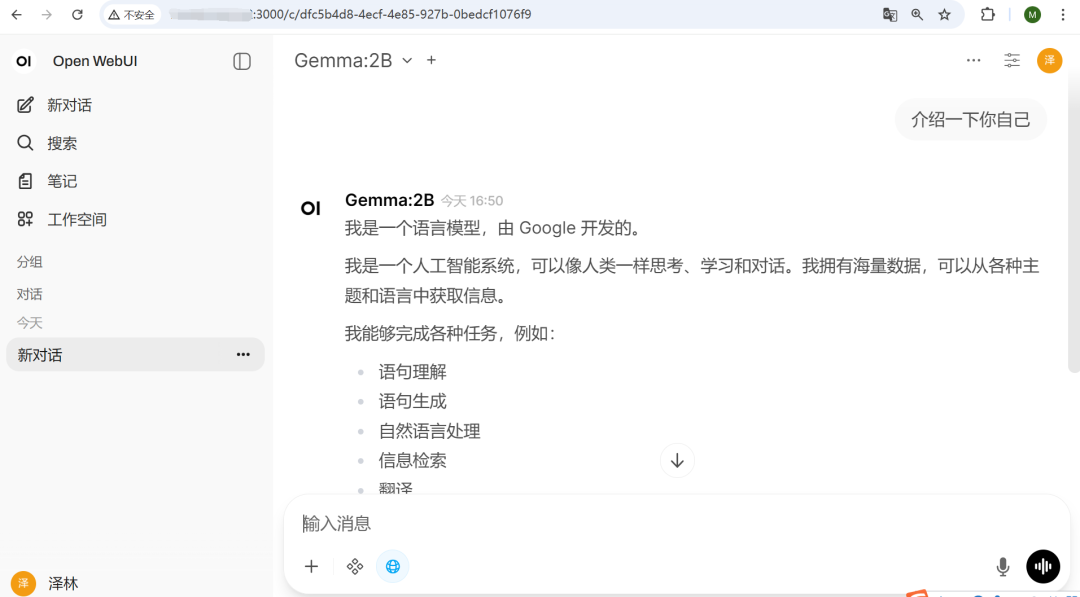
Task: Toggle the sidebar collapse icon
Action: click(241, 61)
